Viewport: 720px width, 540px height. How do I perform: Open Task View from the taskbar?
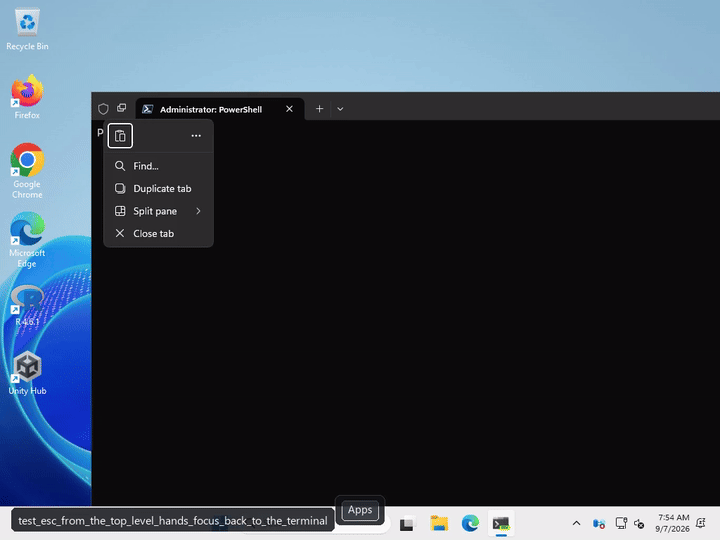pos(407,523)
